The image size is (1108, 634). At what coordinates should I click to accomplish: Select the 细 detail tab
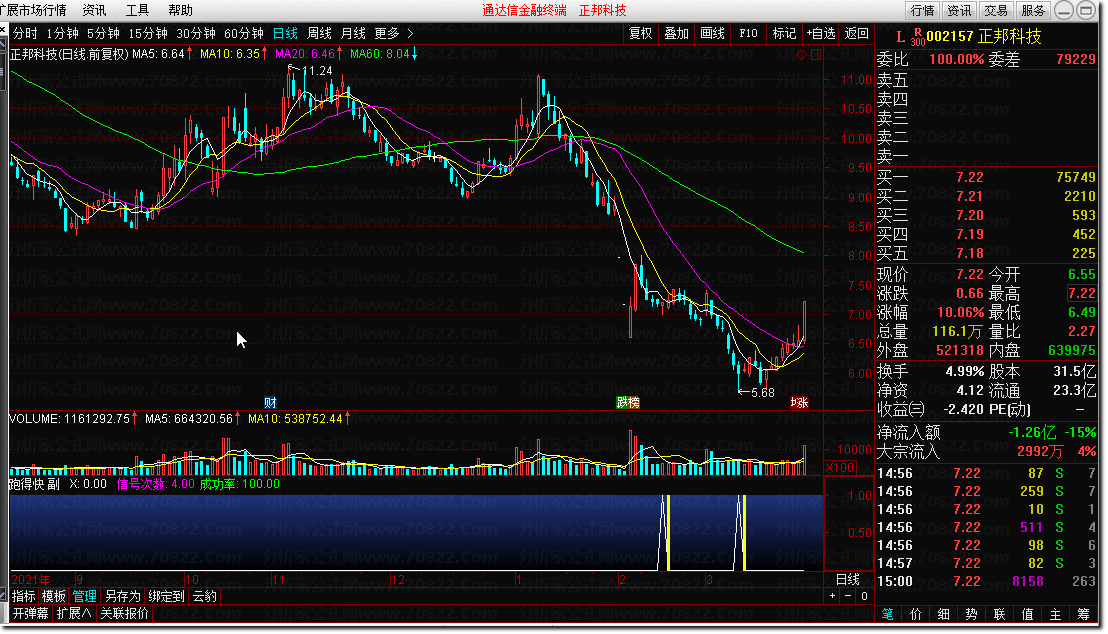click(943, 614)
